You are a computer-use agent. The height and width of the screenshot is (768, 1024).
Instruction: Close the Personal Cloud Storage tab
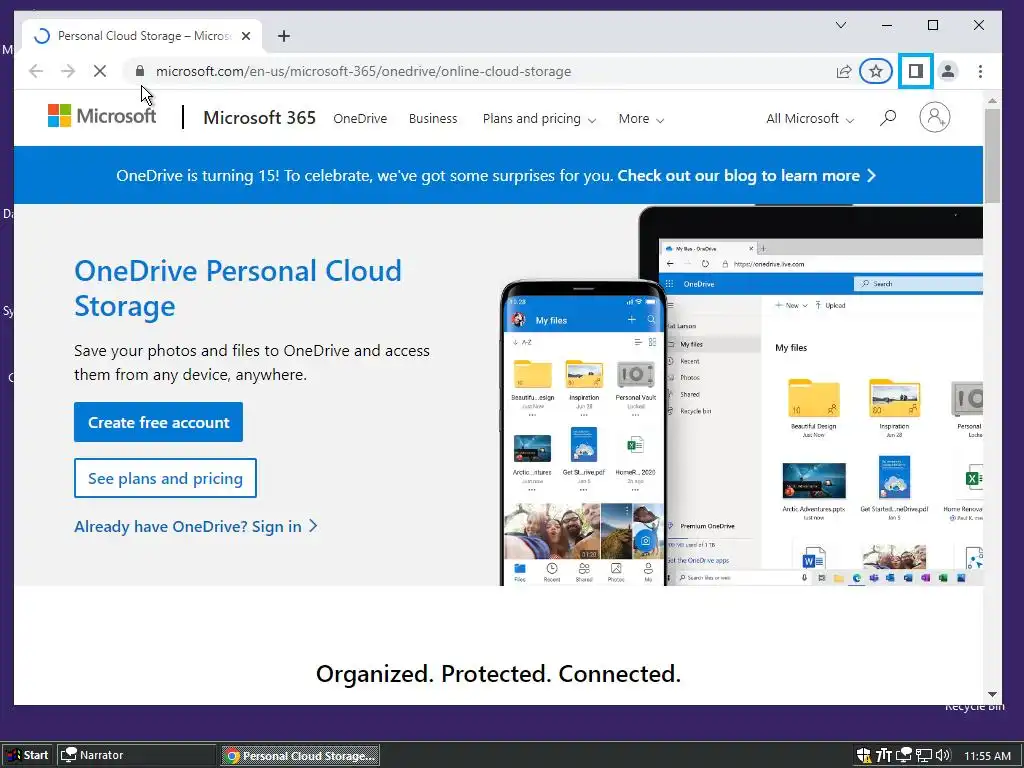[246, 36]
